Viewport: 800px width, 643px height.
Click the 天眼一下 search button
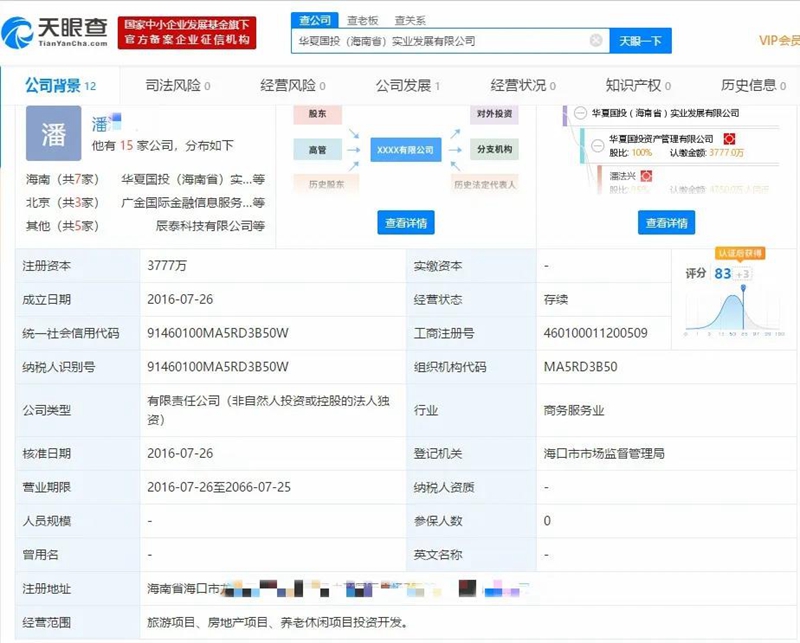point(640,41)
